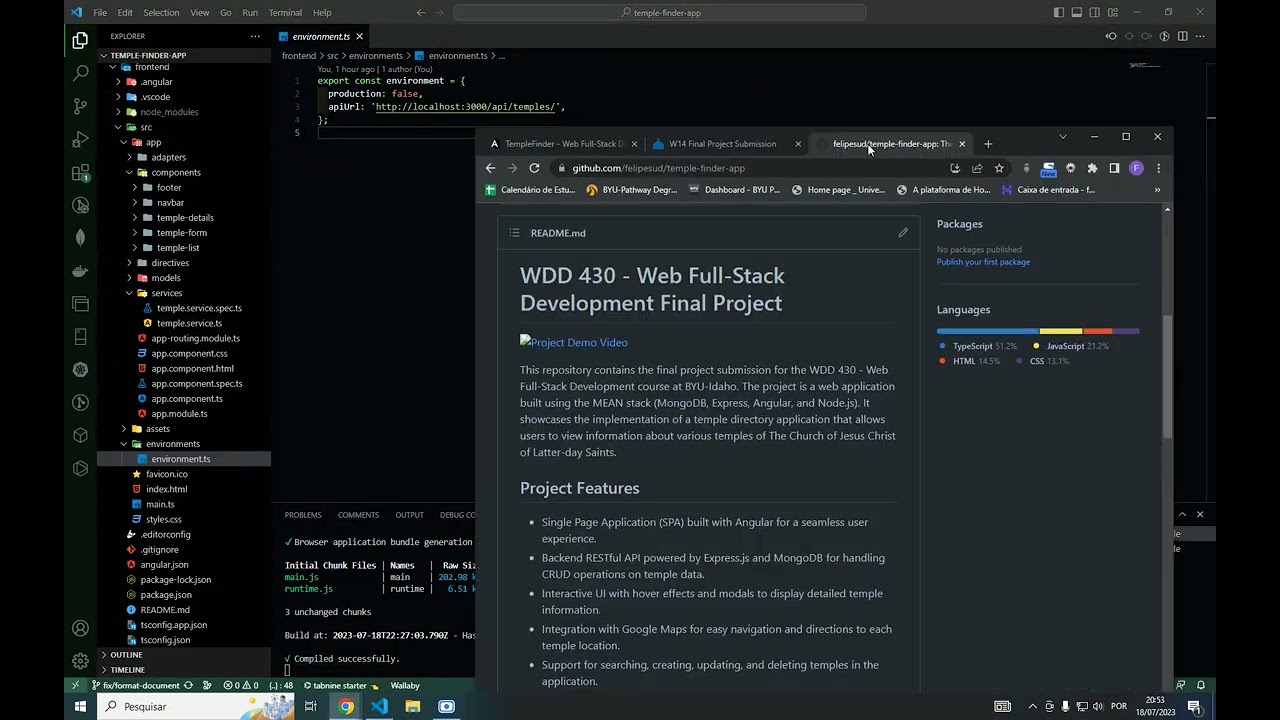Toggle primary side bar layout icon
Viewport: 1280px width, 720px height.
click(1059, 12)
